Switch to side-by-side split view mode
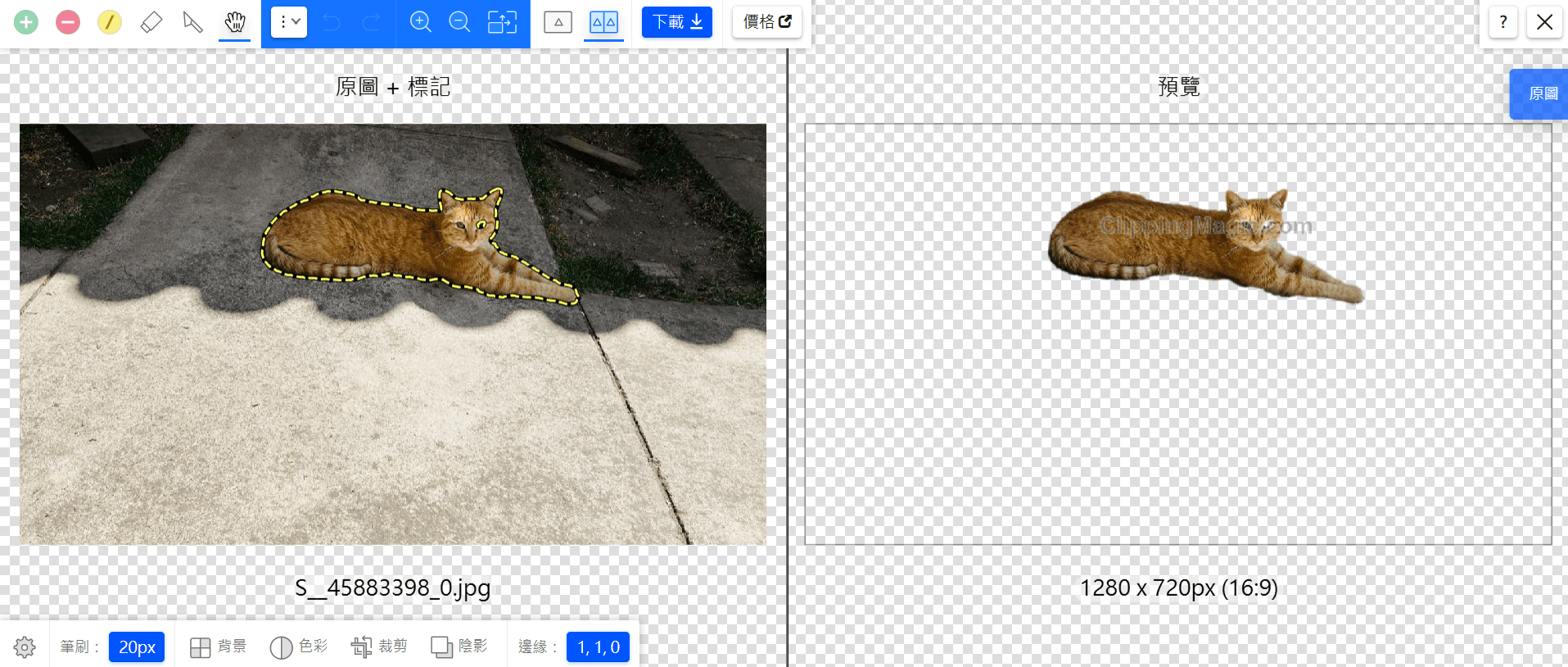1568x667 pixels. coord(604,22)
